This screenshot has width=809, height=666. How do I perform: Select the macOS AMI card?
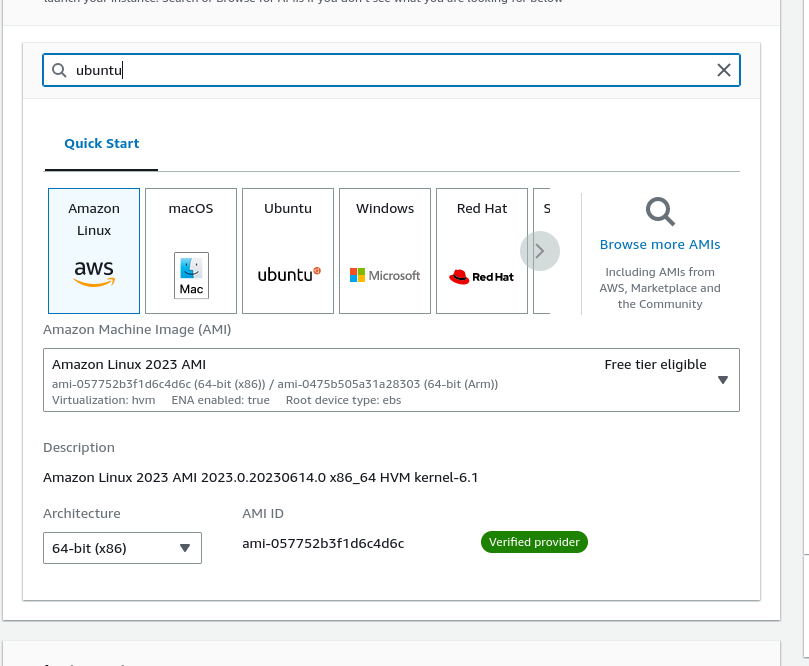(191, 251)
